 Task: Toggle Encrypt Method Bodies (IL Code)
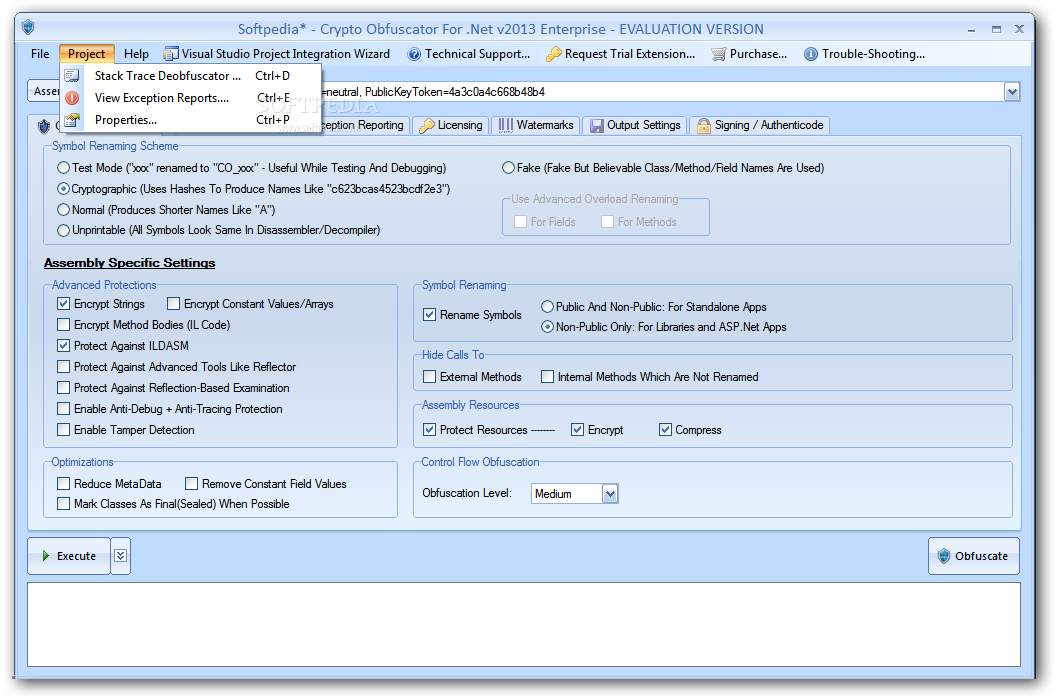pos(63,325)
